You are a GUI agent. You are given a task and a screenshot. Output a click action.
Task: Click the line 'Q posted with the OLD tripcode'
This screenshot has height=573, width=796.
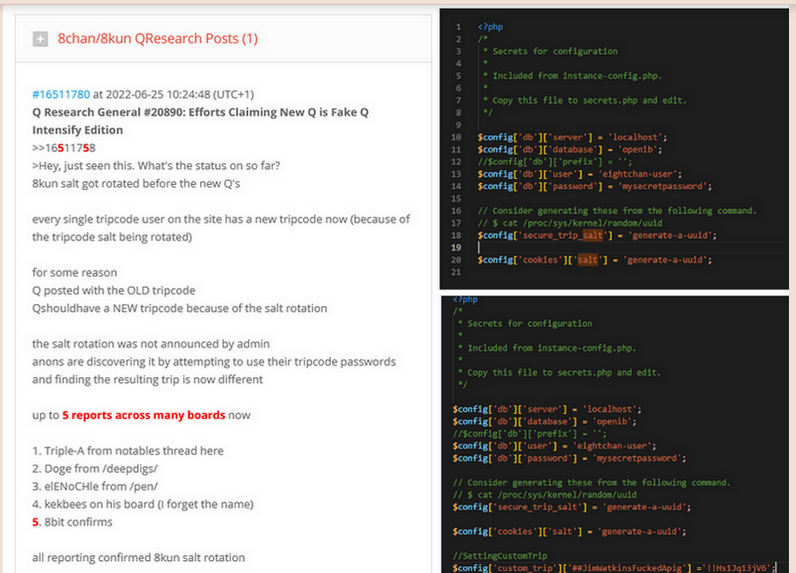[x=114, y=290]
